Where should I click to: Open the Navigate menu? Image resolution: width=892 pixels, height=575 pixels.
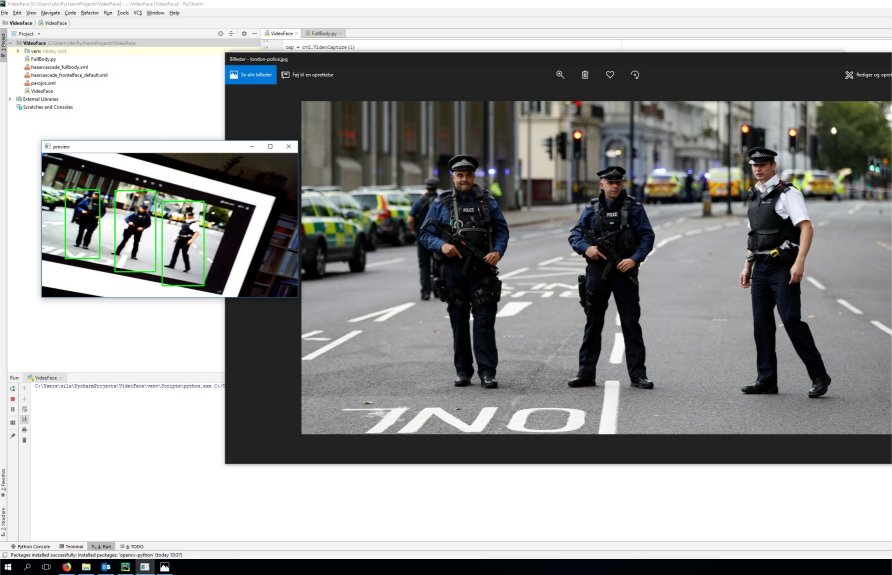[50, 13]
